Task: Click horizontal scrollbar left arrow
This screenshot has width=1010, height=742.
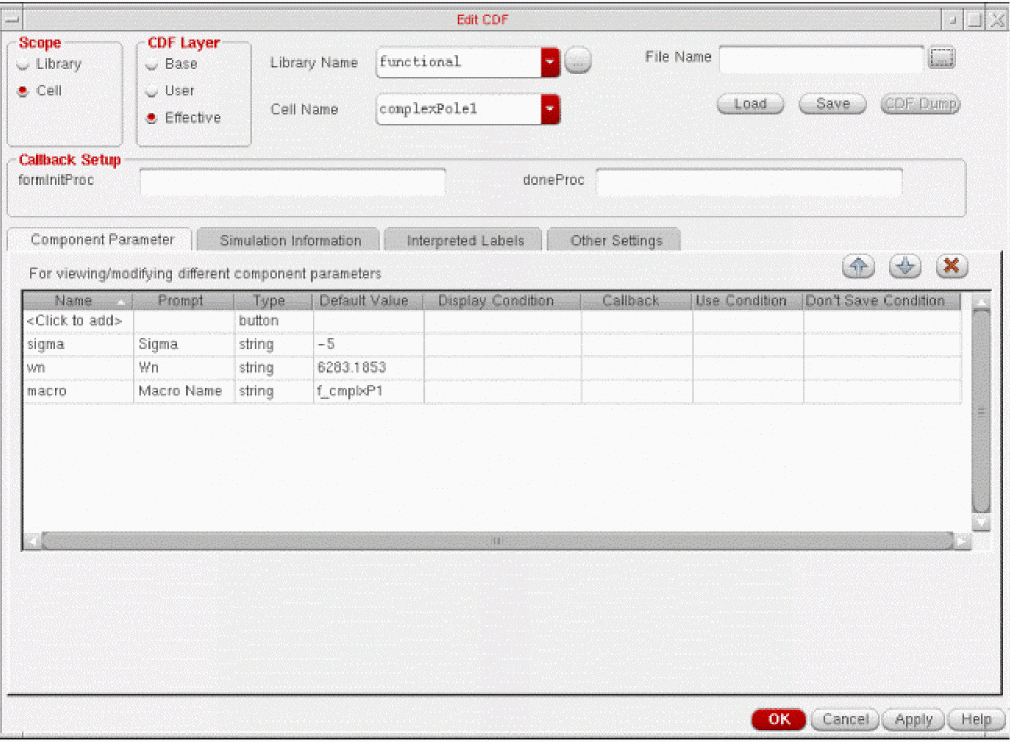Action: pos(32,541)
